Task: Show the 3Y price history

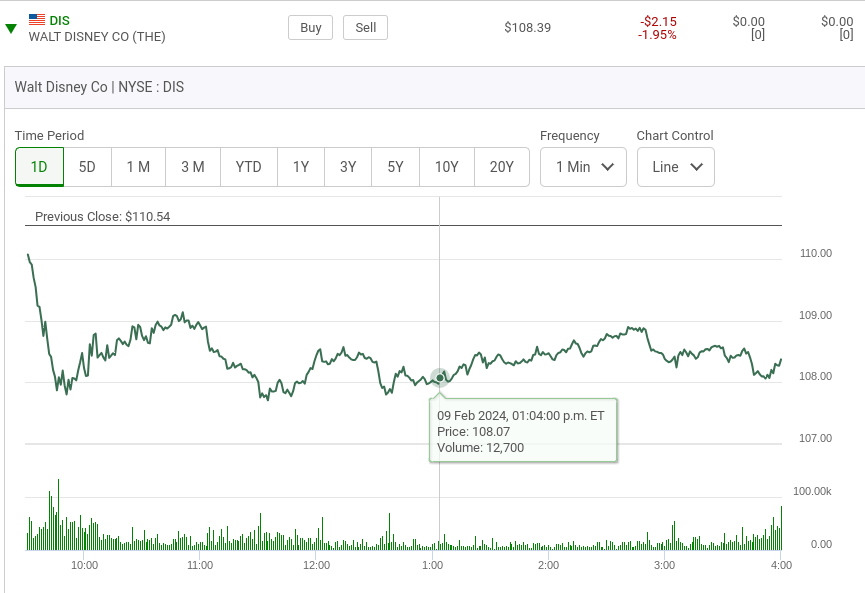Action: [x=348, y=167]
